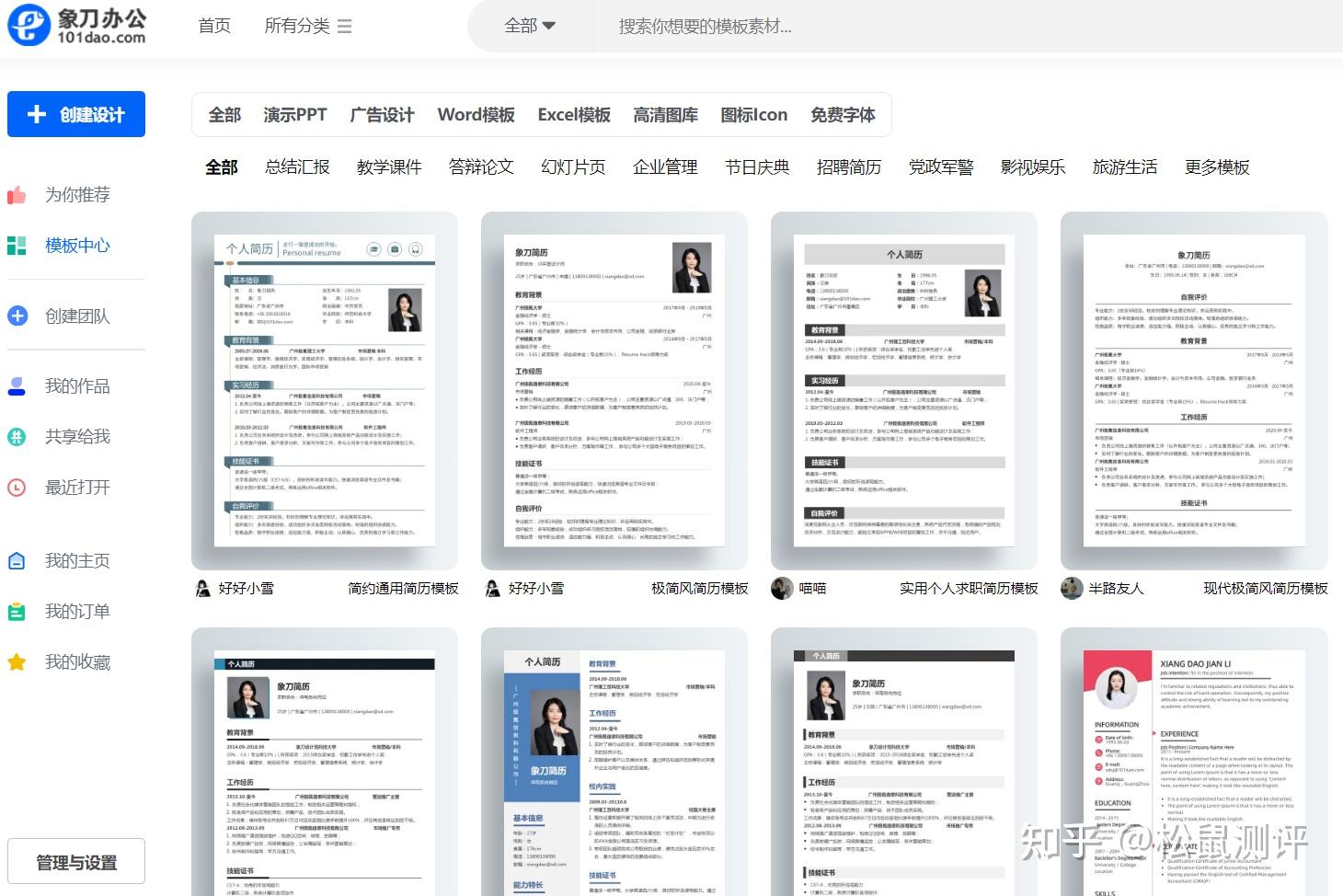The width and height of the screenshot is (1343, 896).
Task: Click the 我的作品 person icon
Action: coord(17,386)
